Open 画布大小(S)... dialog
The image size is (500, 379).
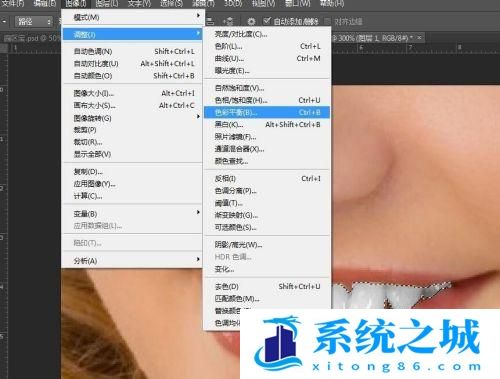coord(132,106)
